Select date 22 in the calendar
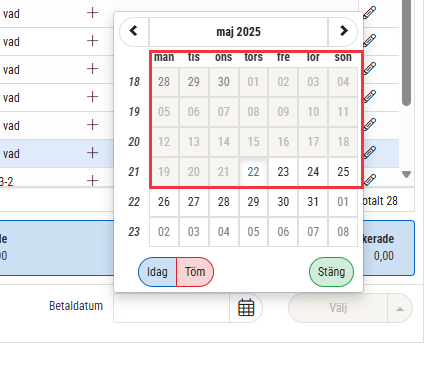 click(x=253, y=172)
